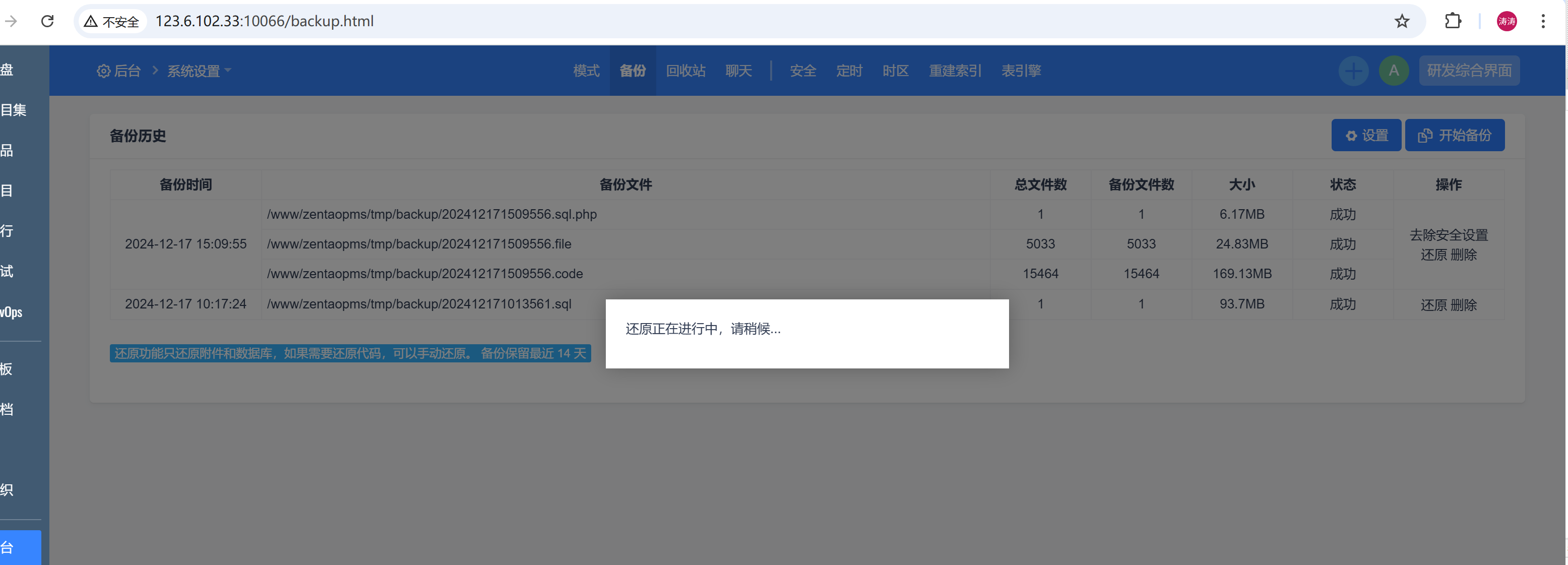1568x565 pixels.
Task: Click the 研发综合界面 button
Action: 1469,70
